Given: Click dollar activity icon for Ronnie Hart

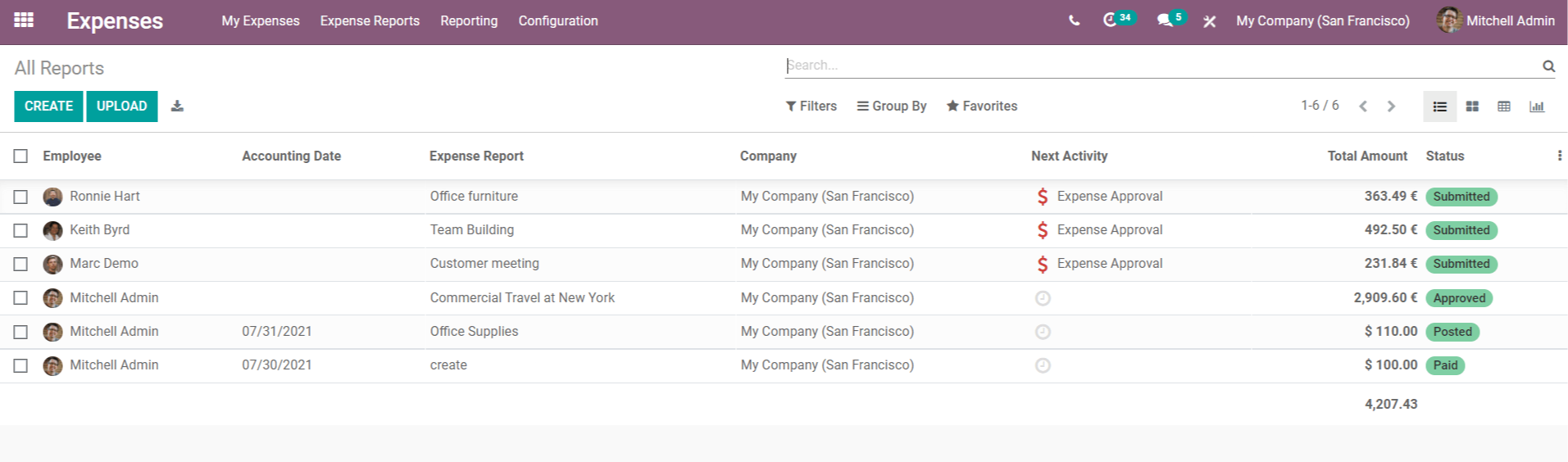Looking at the screenshot, I should coord(1043,197).
